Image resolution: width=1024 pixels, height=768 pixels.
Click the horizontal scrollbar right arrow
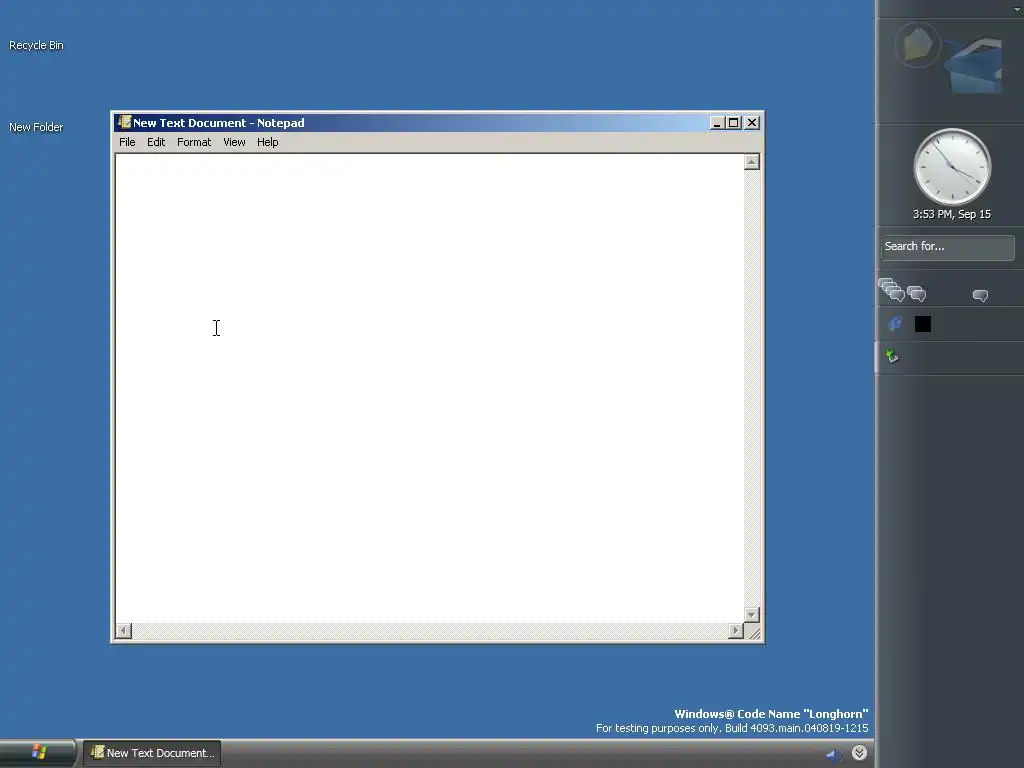coord(736,630)
